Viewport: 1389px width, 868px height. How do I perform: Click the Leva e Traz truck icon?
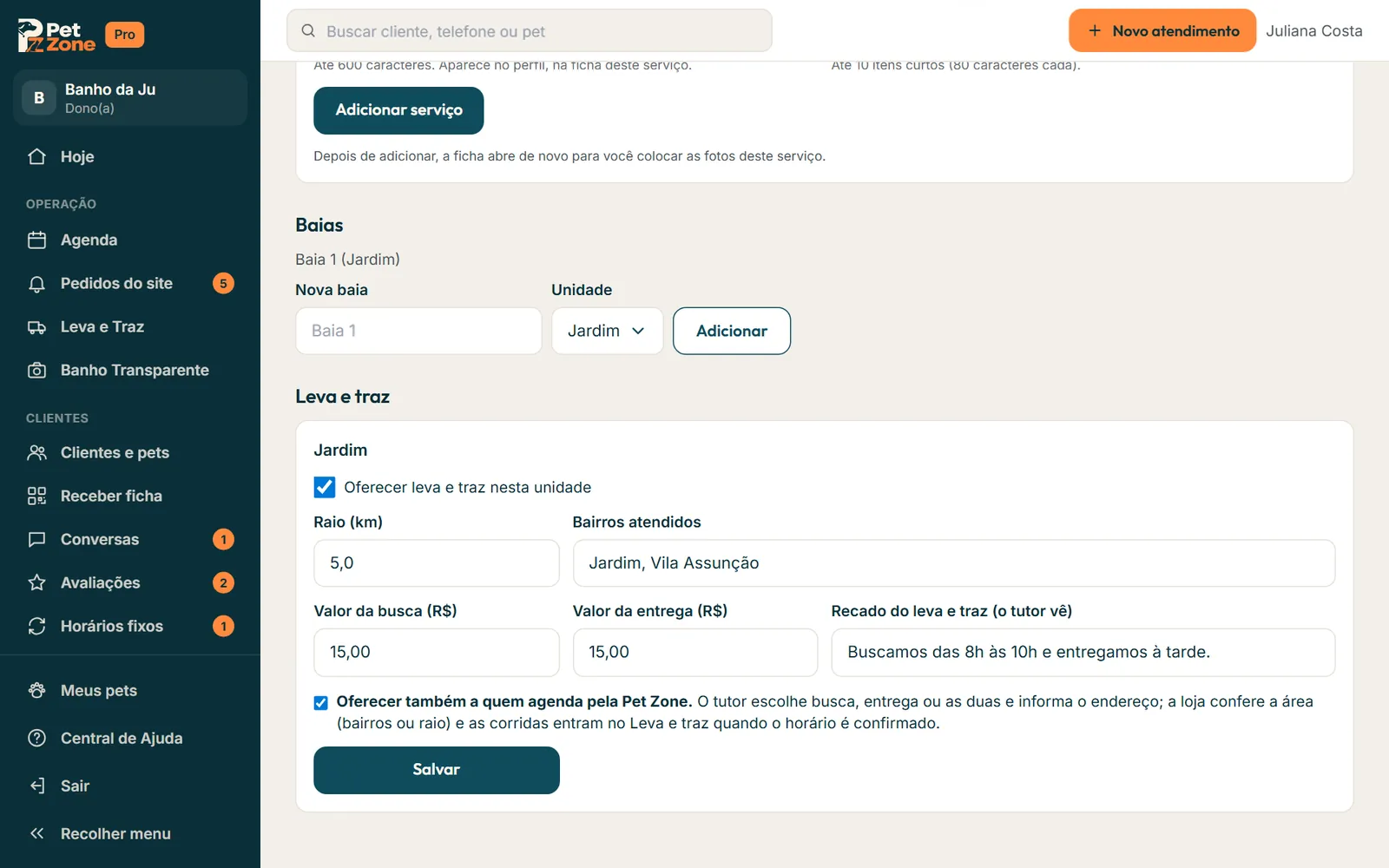tap(36, 327)
